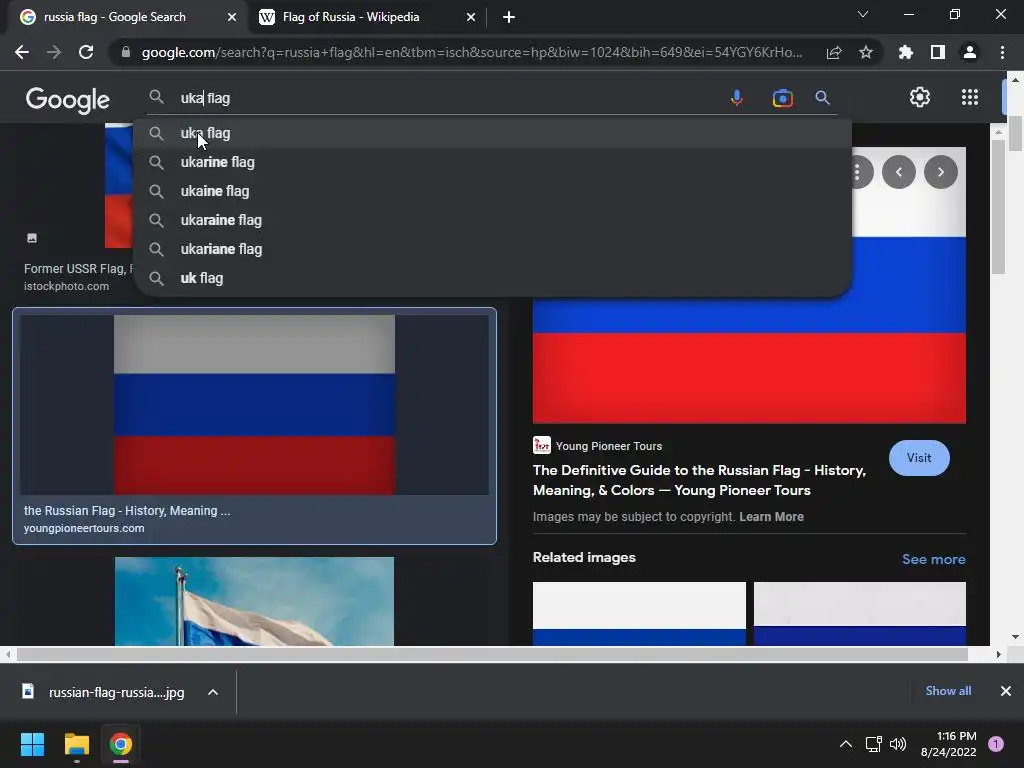
Task: Select suggestion "ukarine flag"
Action: [492, 162]
